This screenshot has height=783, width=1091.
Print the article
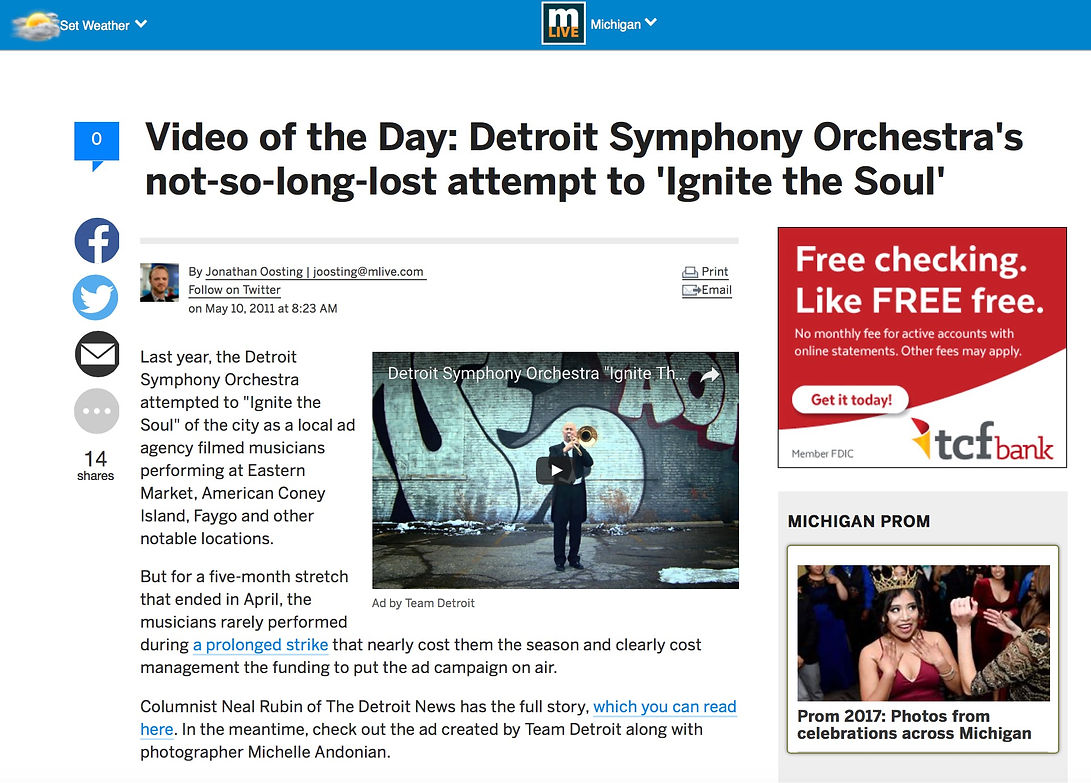(x=705, y=271)
